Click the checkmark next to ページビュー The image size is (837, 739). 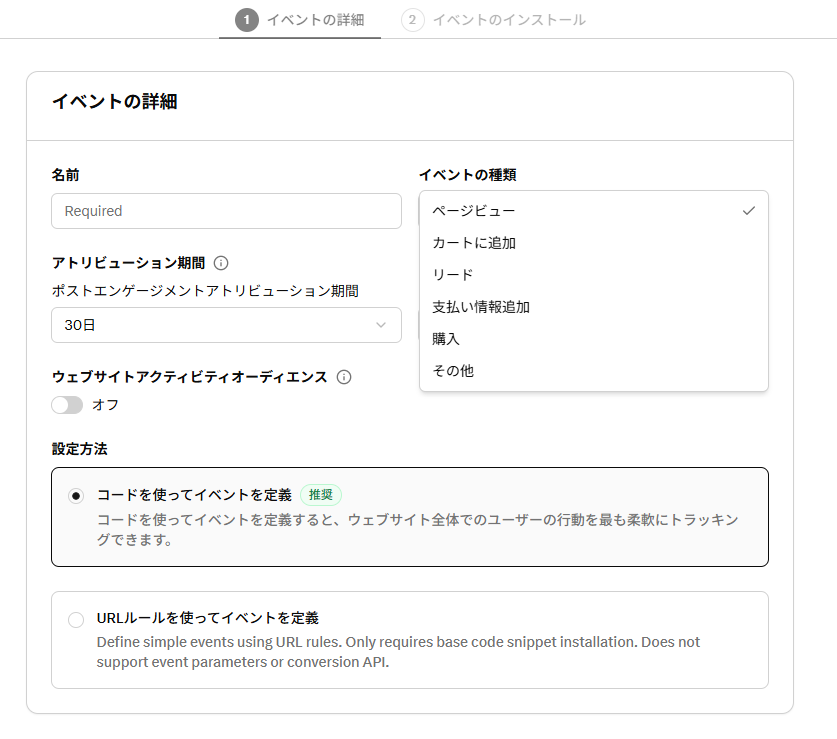coord(748,211)
